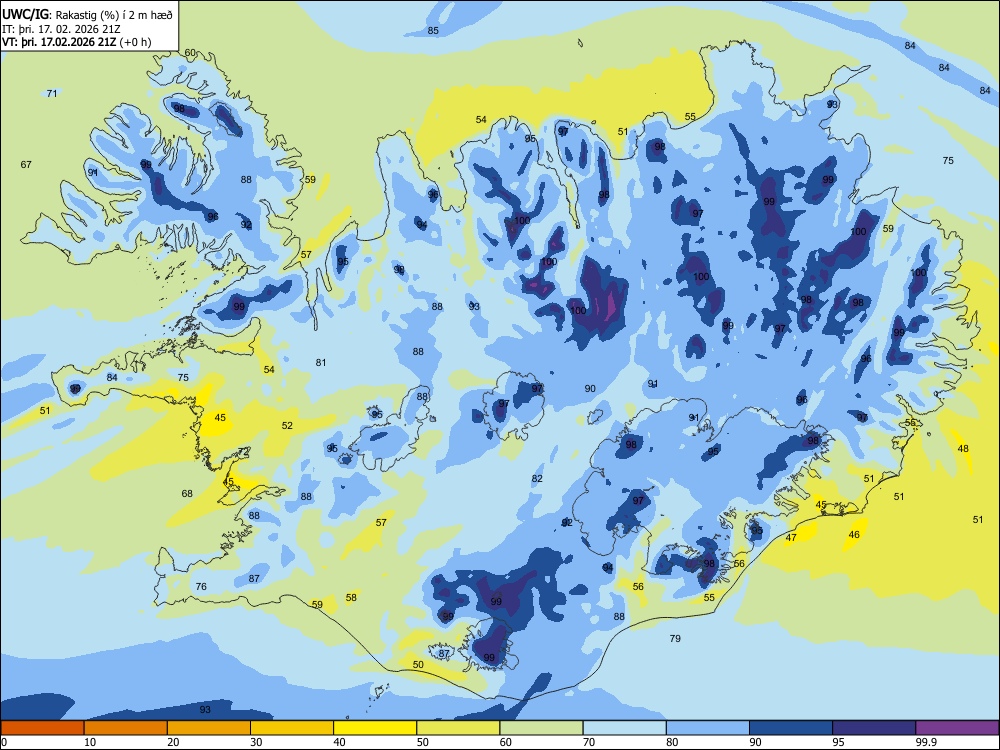1000x750 pixels.
Task: Click the '93' value in the dark blue southwestern sea
Action: pyautogui.click(x=205, y=709)
